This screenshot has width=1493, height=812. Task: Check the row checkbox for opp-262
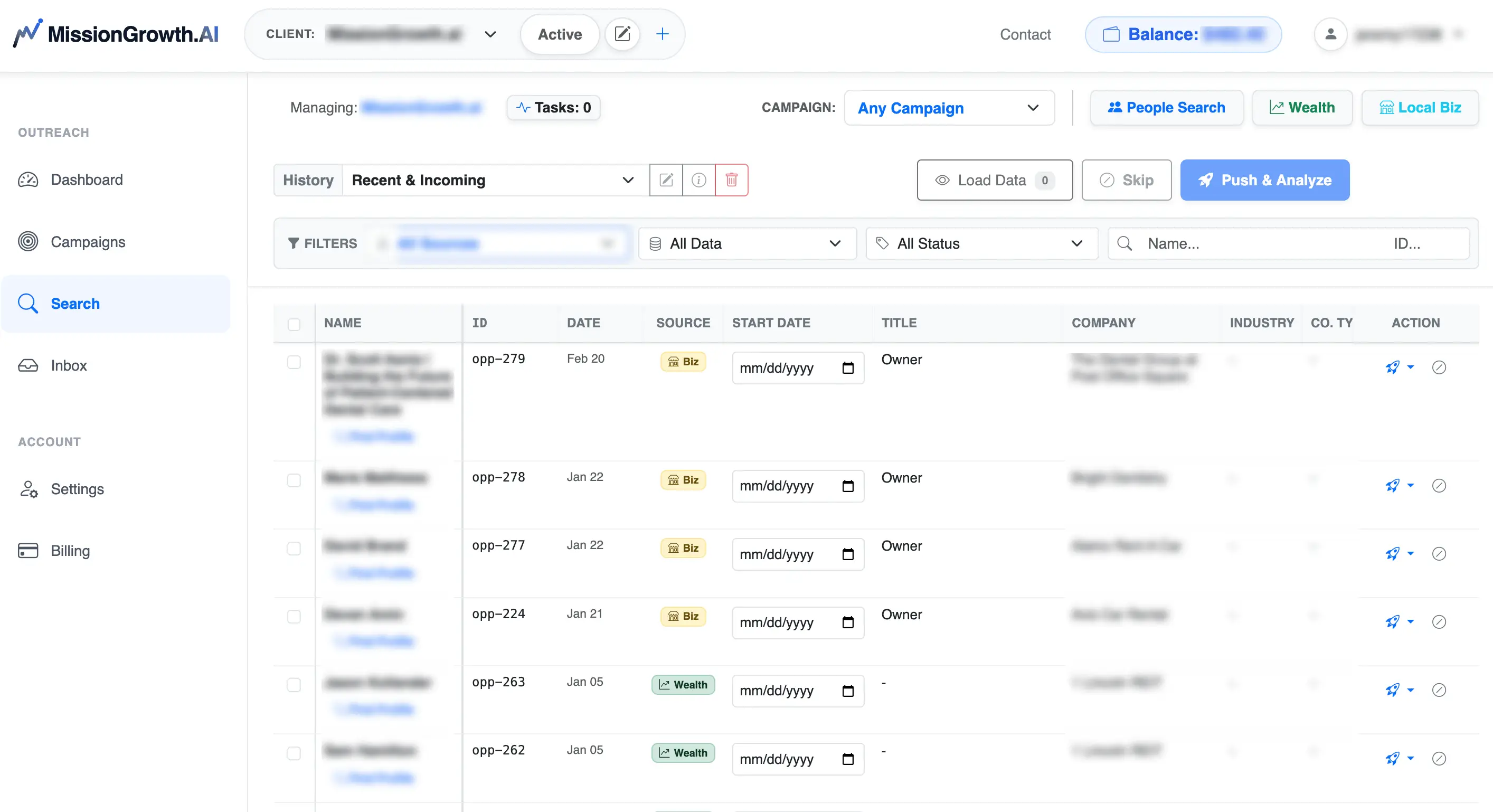coord(295,753)
